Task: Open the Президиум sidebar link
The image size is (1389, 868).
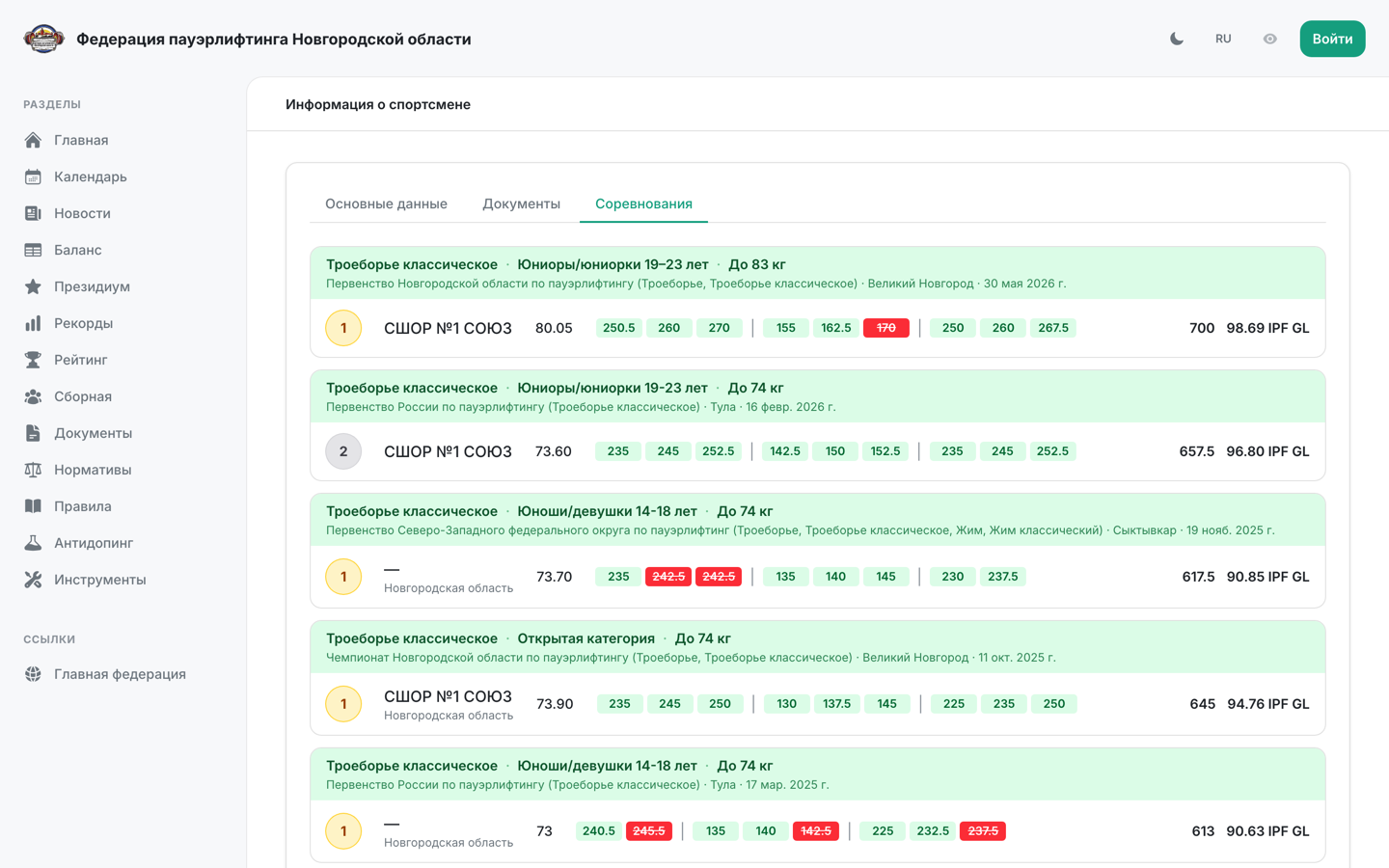Action: click(92, 286)
